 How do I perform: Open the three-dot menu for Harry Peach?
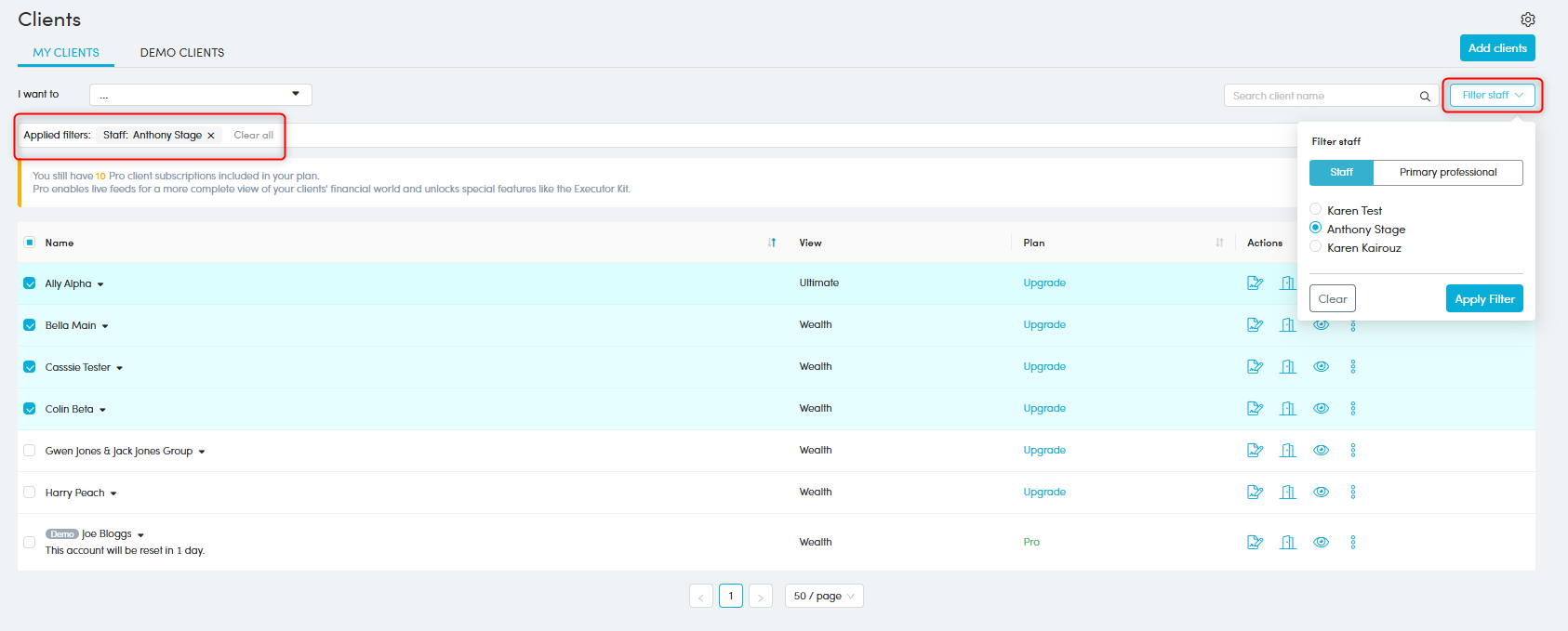(1352, 493)
